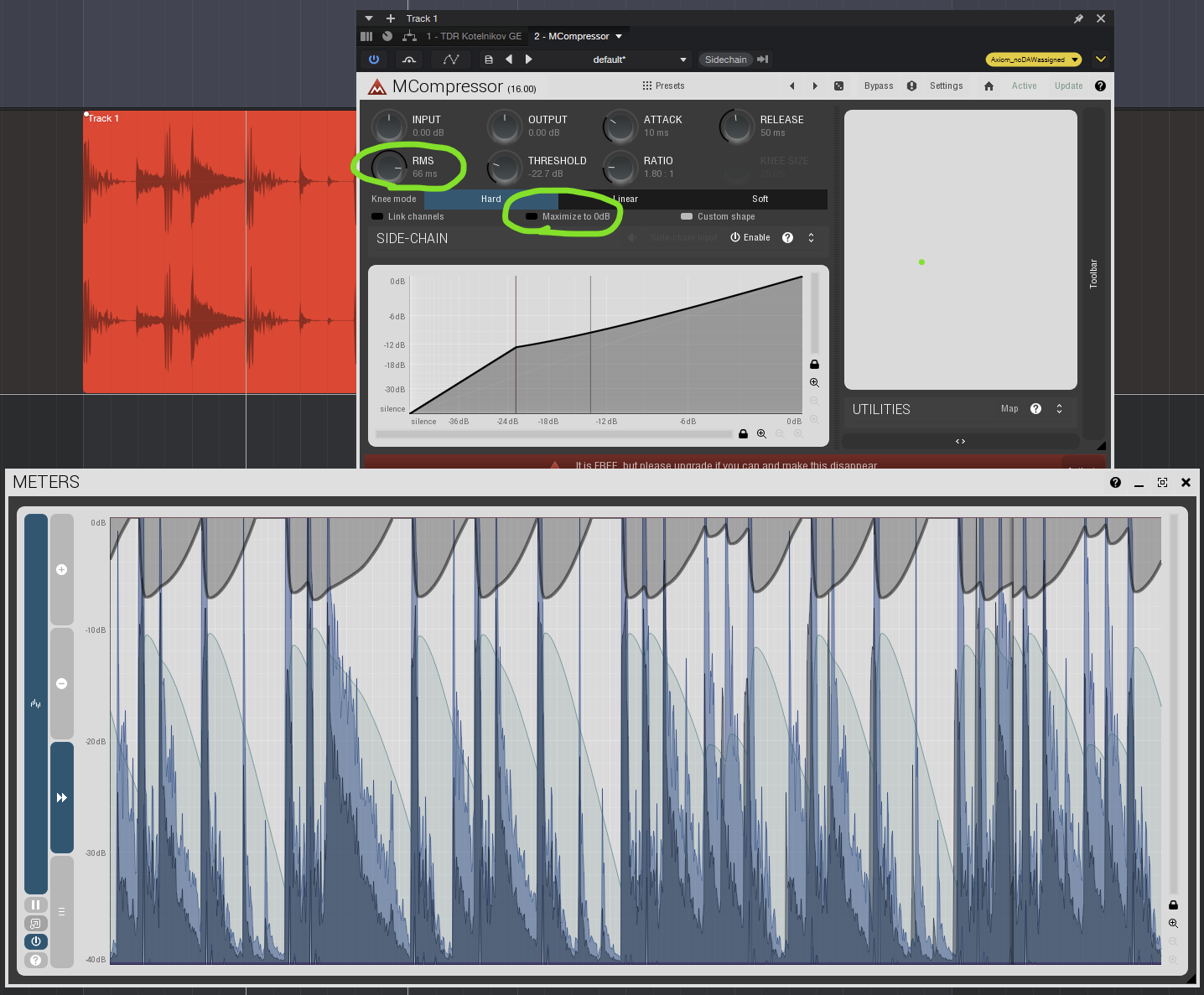Click the sidechain routing arrow icon
This screenshot has height=995, width=1204.
(x=763, y=60)
